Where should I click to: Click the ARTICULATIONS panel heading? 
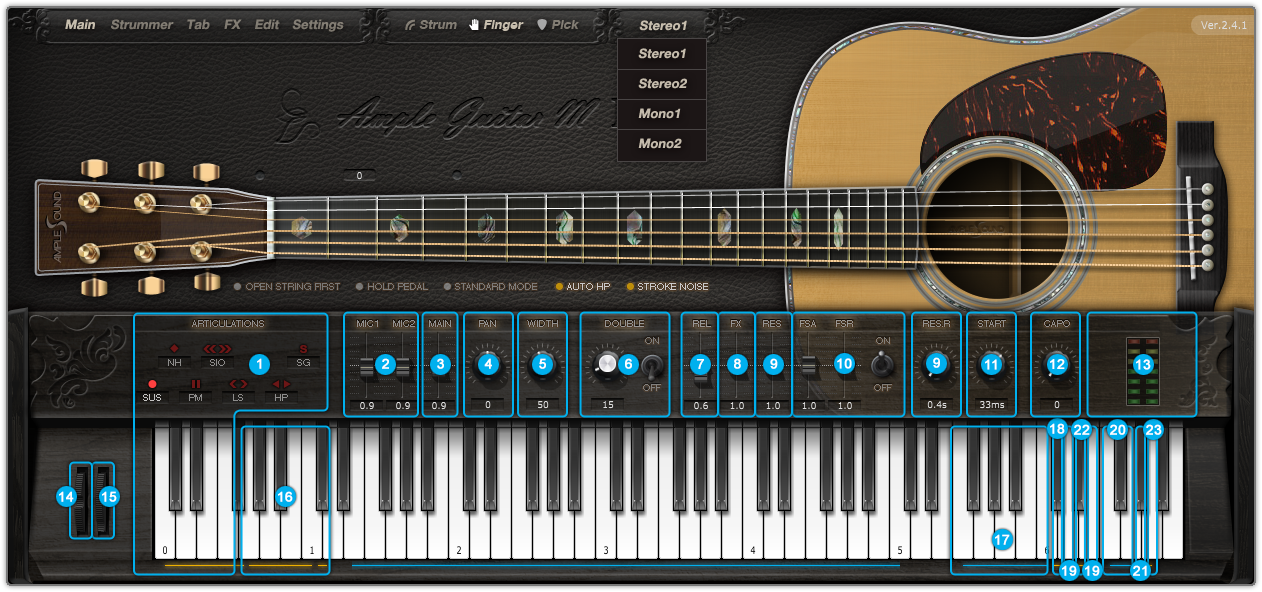[229, 324]
